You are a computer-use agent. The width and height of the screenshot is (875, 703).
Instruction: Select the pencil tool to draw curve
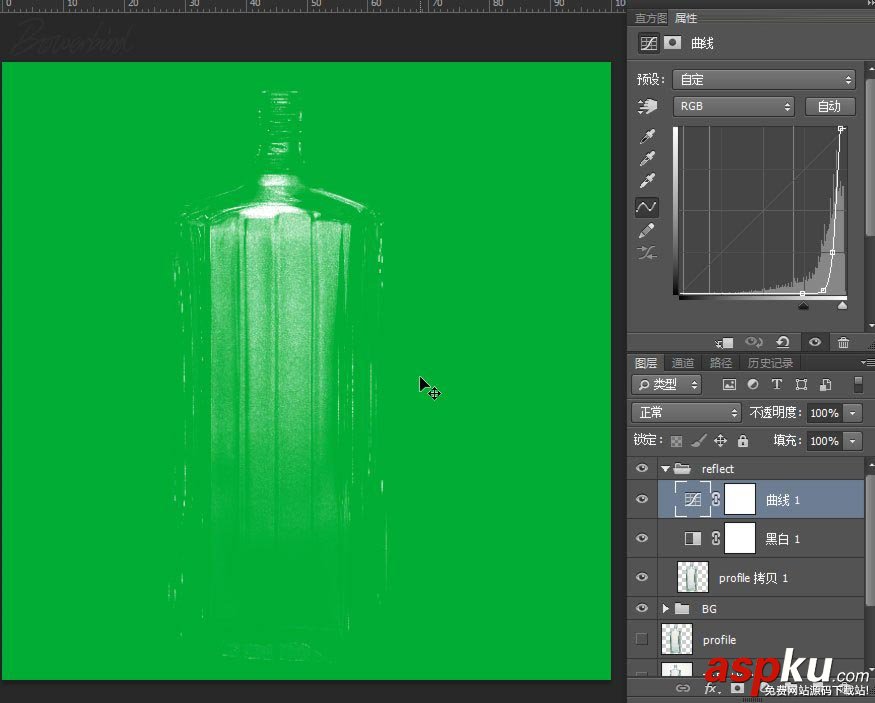[x=647, y=229]
